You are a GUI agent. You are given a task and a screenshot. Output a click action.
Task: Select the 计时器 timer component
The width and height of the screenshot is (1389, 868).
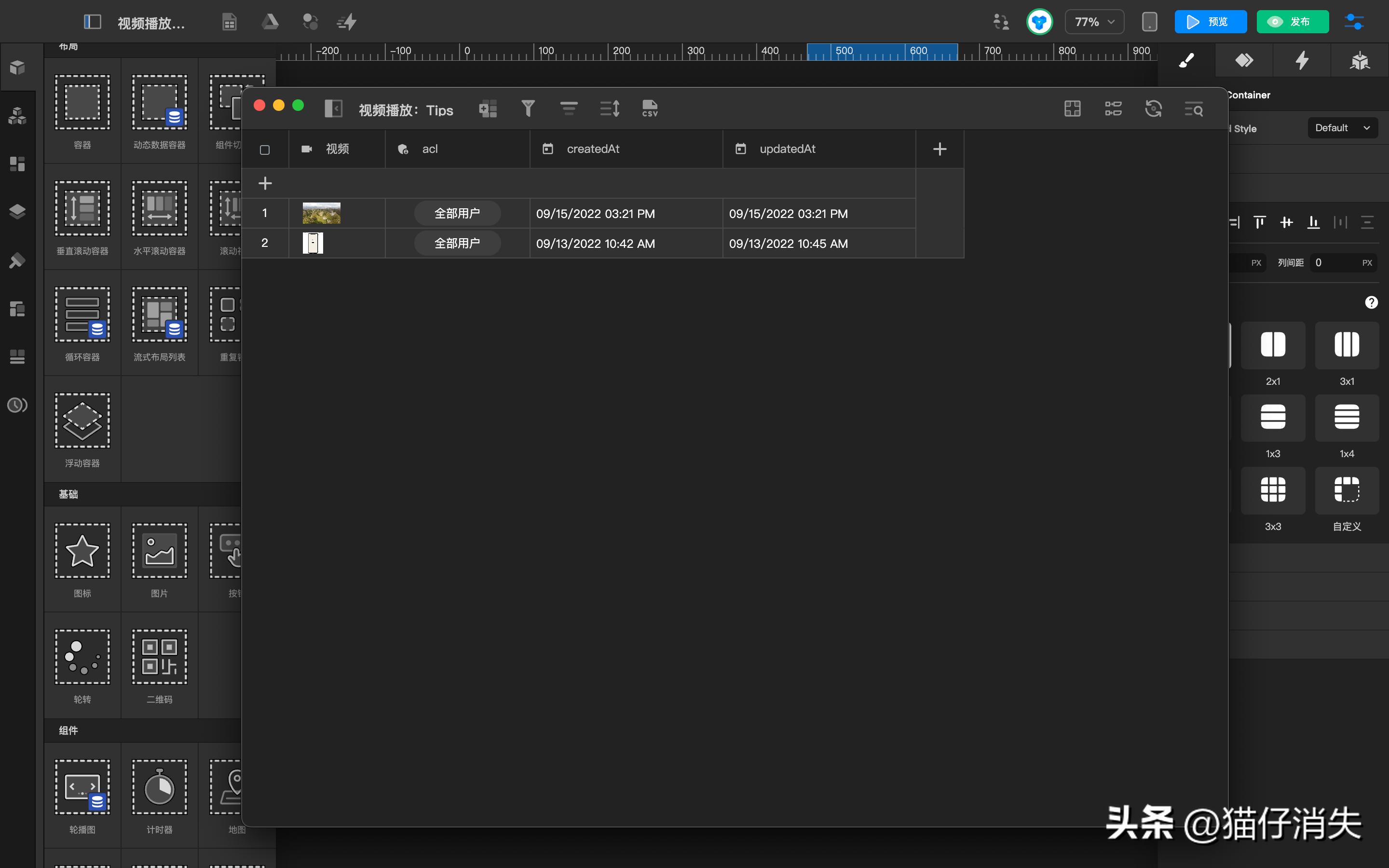pyautogui.click(x=159, y=787)
